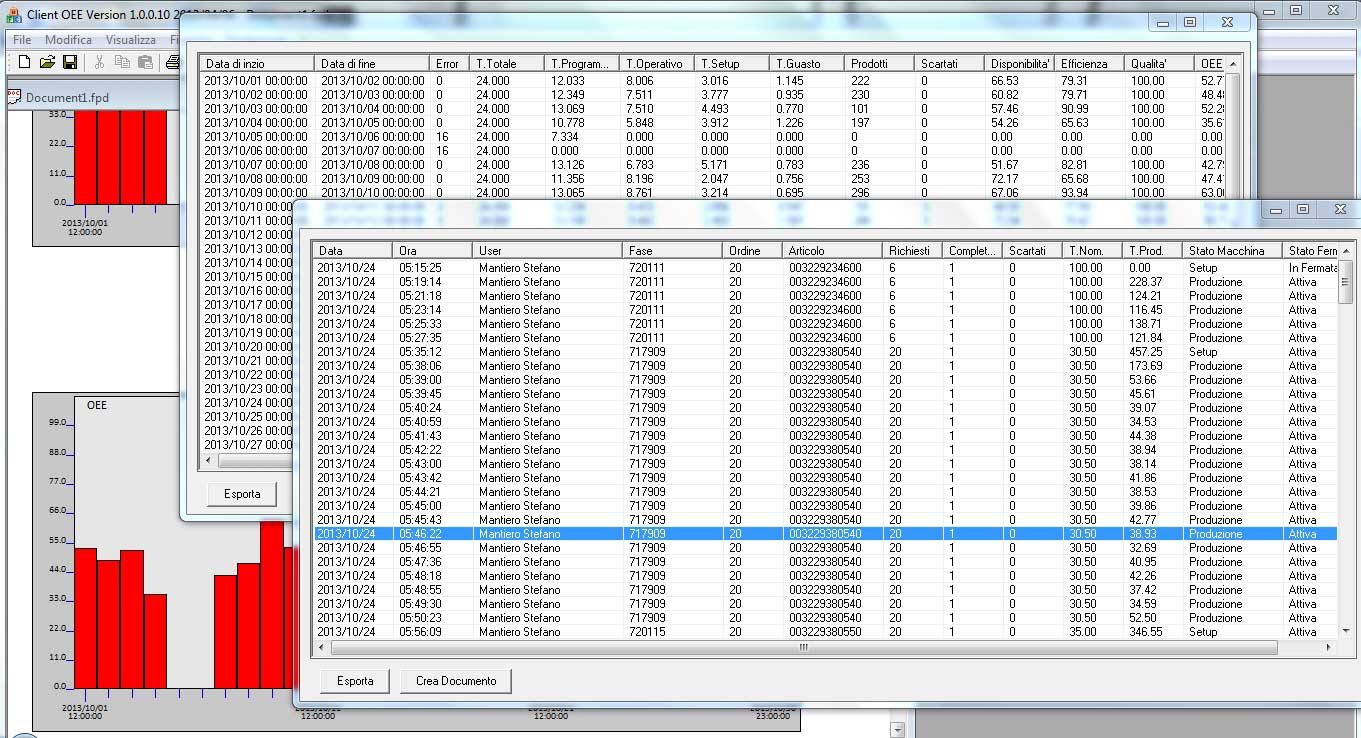Select the row with time 05:56:09
1361x738 pixels.
tap(826, 632)
